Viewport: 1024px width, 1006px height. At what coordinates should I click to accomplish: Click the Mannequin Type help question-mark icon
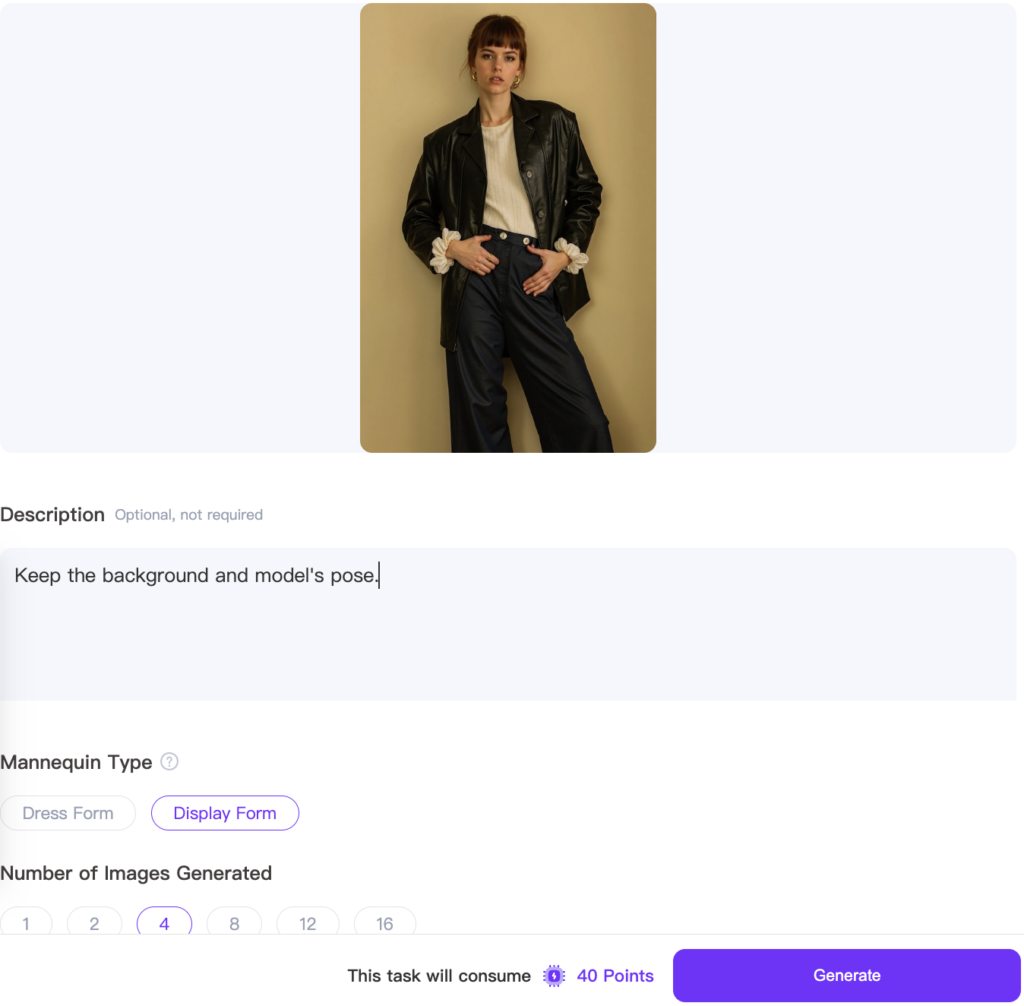pyautogui.click(x=170, y=762)
